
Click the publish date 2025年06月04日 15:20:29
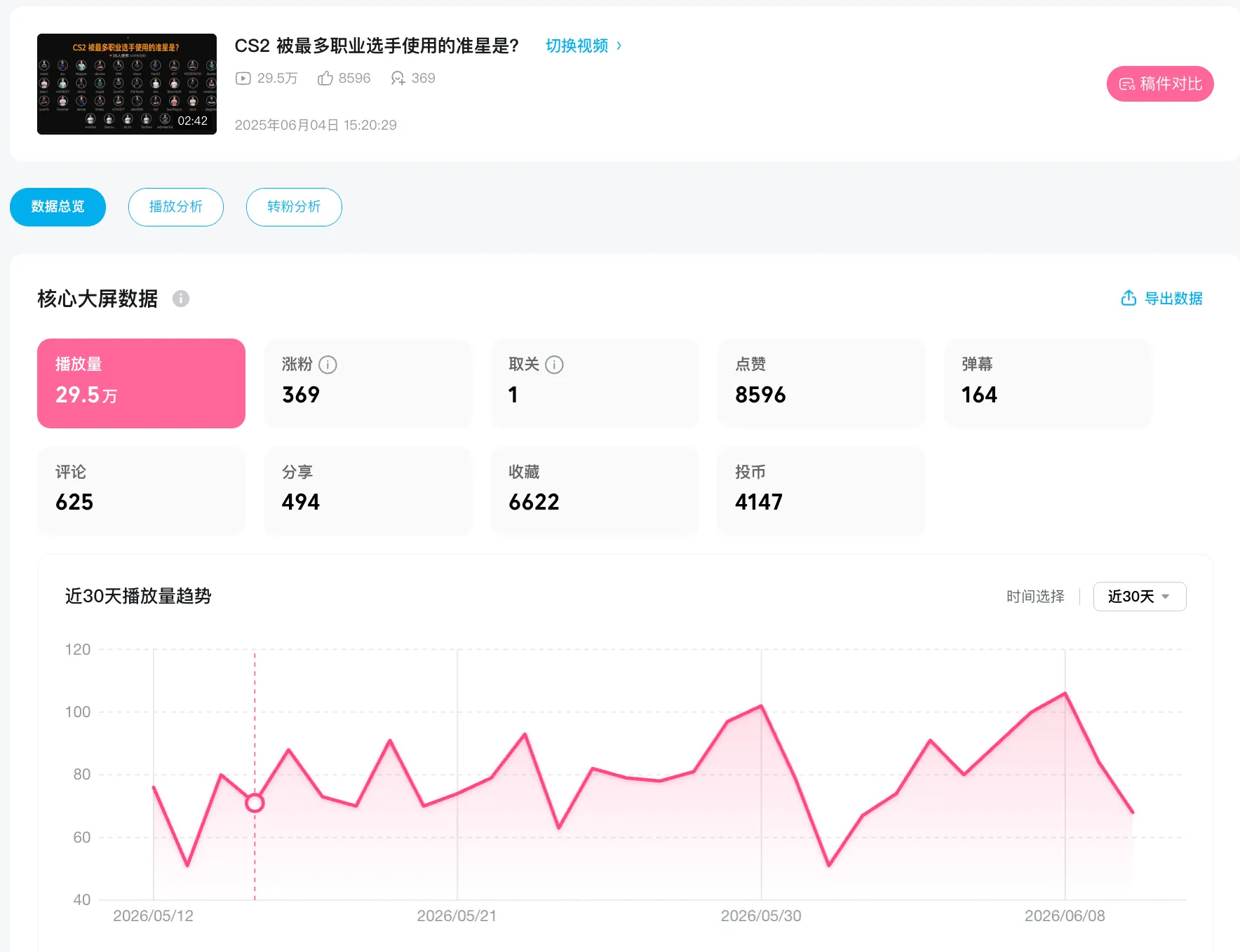(x=316, y=125)
